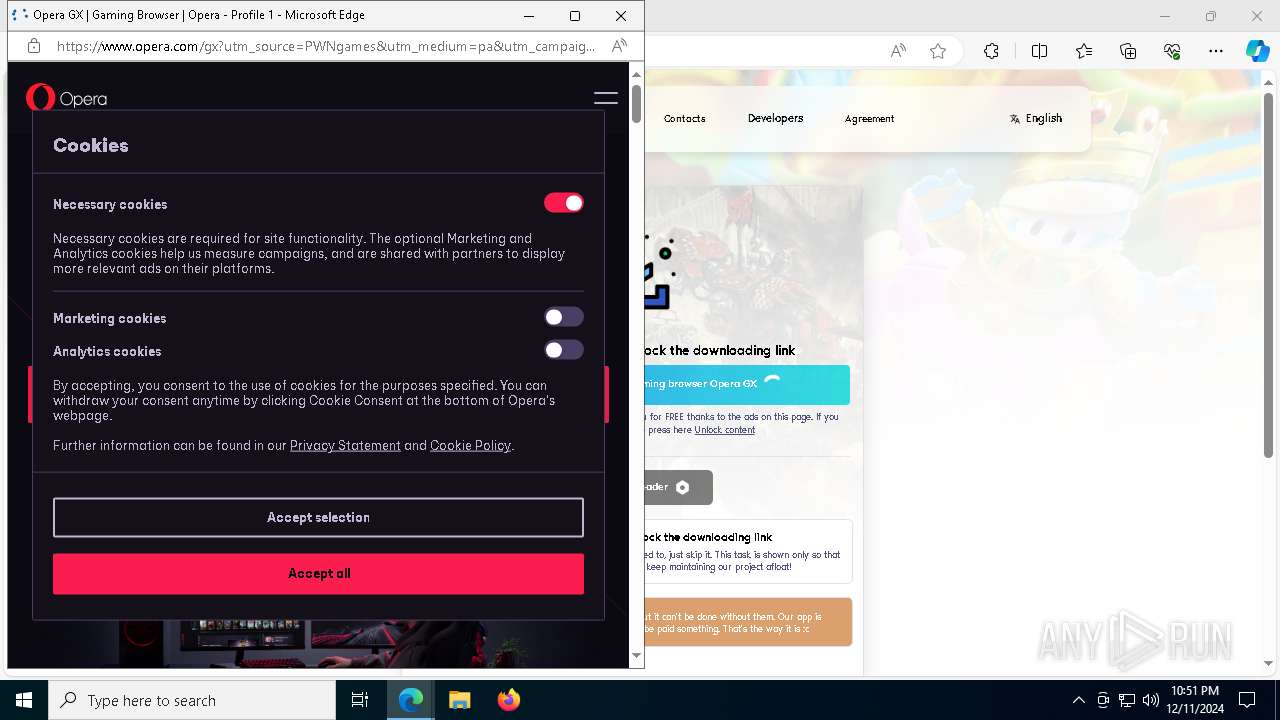
Task: Open Developers menu item
Action: tap(775, 118)
